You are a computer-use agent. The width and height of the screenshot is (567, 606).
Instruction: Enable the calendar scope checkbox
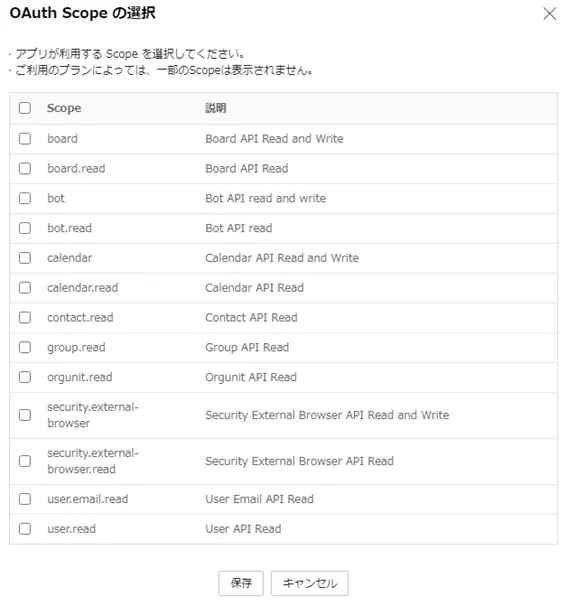coord(25,257)
